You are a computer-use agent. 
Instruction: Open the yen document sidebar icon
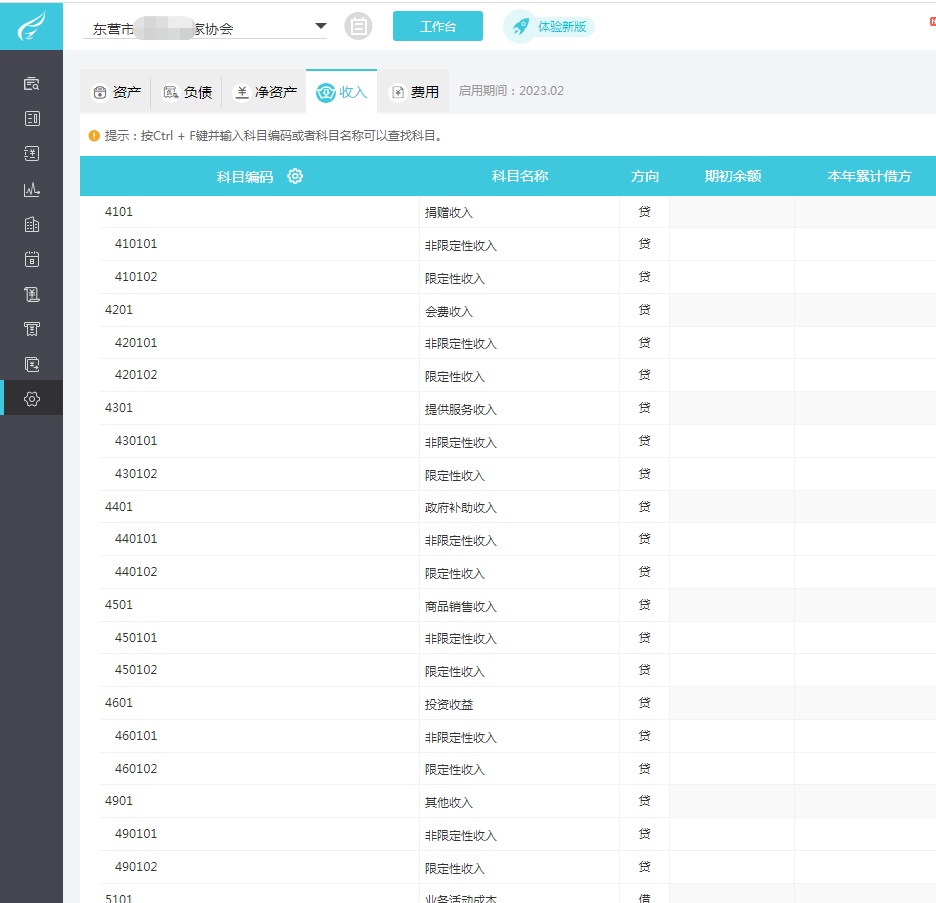tap(32, 154)
